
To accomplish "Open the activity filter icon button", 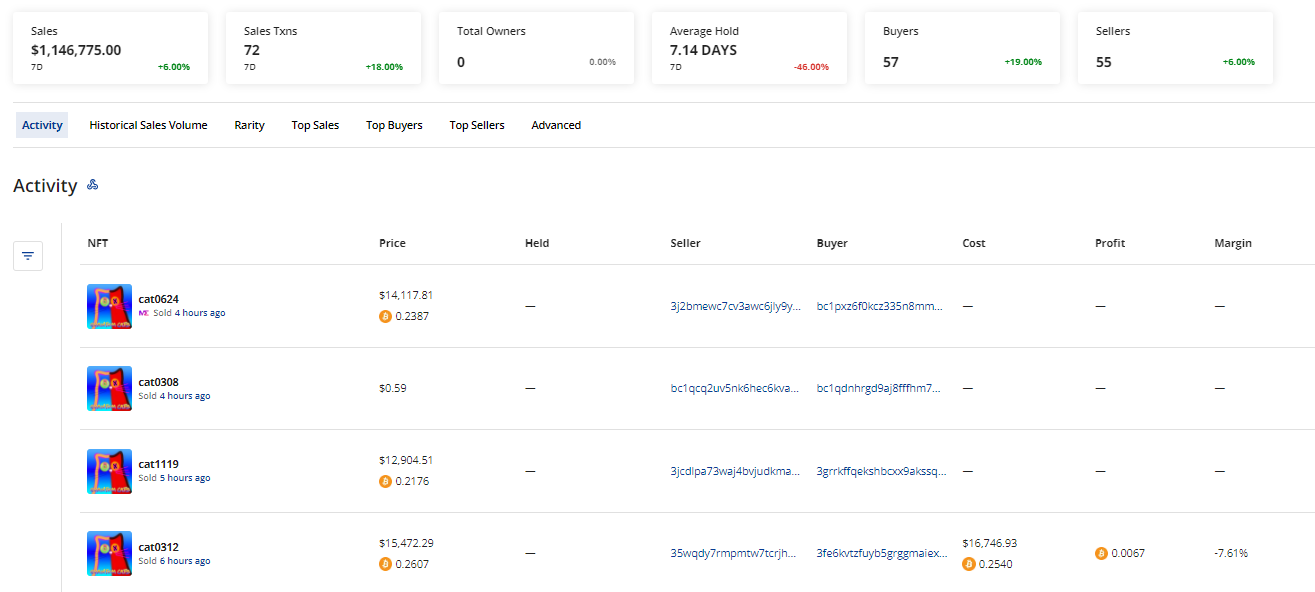I will point(28,256).
